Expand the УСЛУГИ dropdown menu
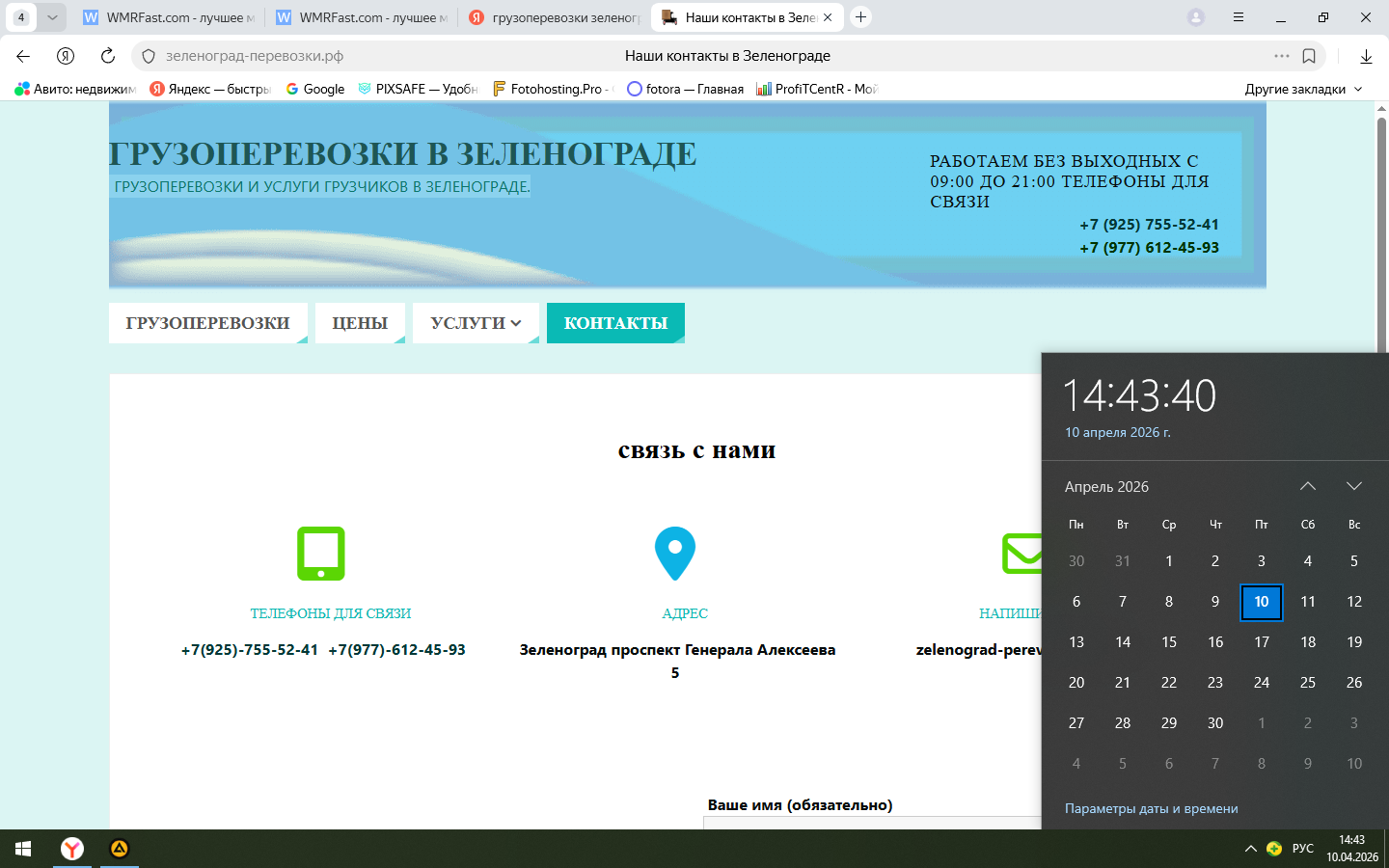1389x868 pixels. [476, 323]
